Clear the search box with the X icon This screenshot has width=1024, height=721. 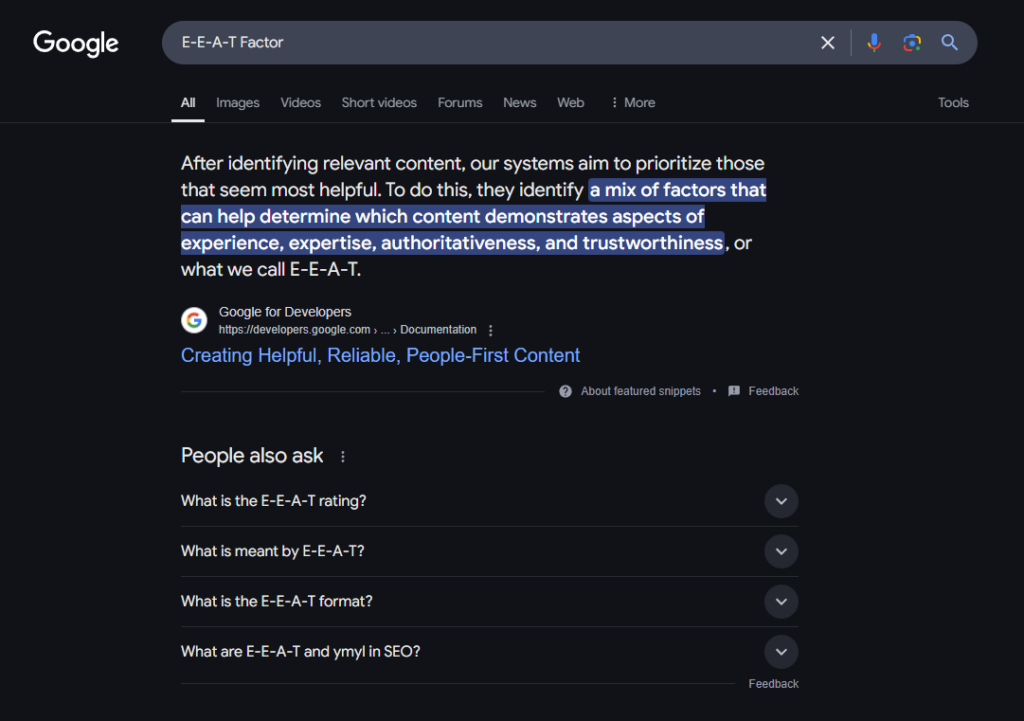pyautogui.click(x=827, y=42)
